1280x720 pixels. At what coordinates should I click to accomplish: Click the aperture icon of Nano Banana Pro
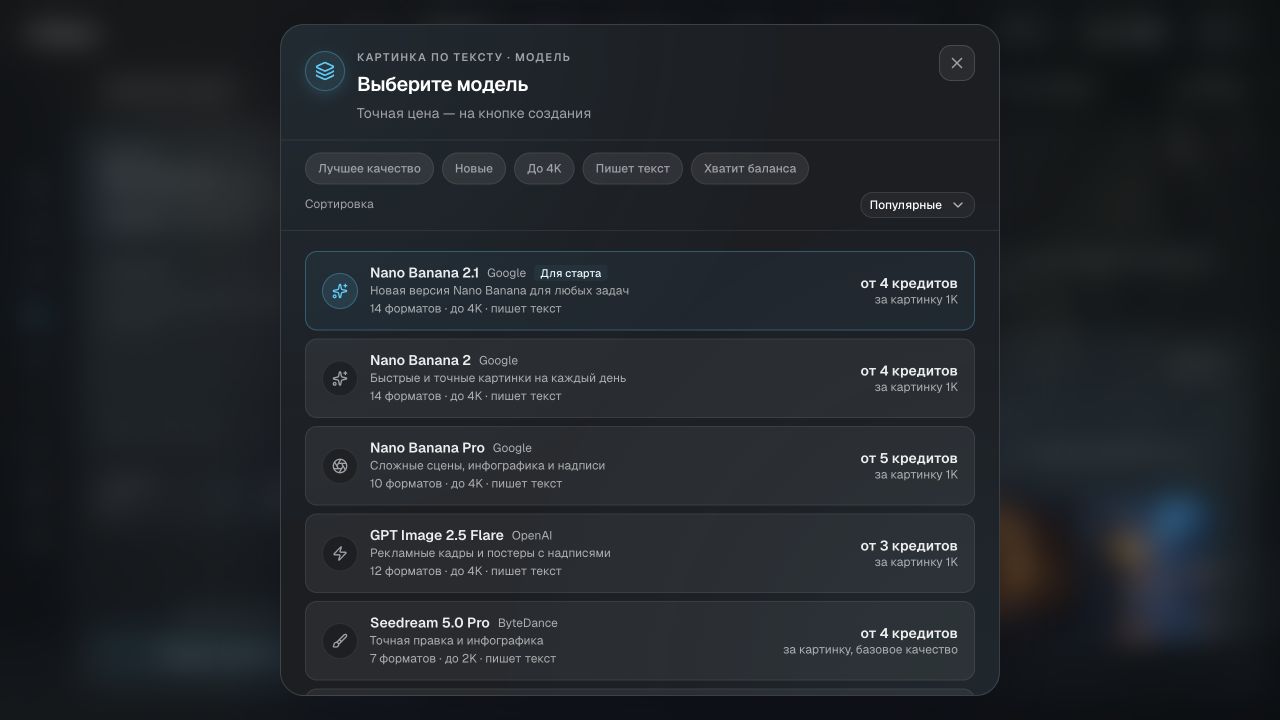click(340, 466)
